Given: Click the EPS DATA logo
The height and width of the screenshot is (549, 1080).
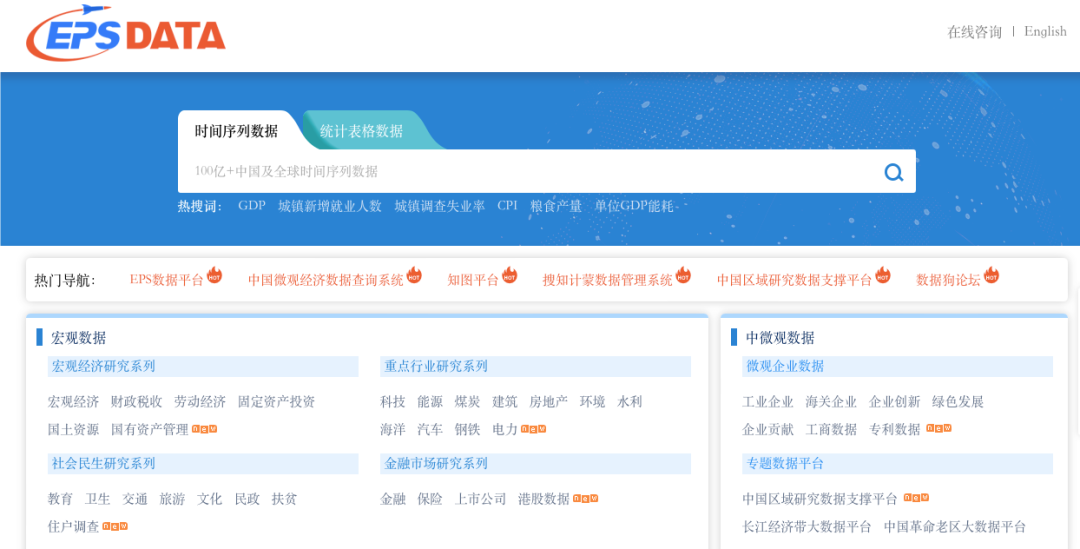Looking at the screenshot, I should (125, 34).
